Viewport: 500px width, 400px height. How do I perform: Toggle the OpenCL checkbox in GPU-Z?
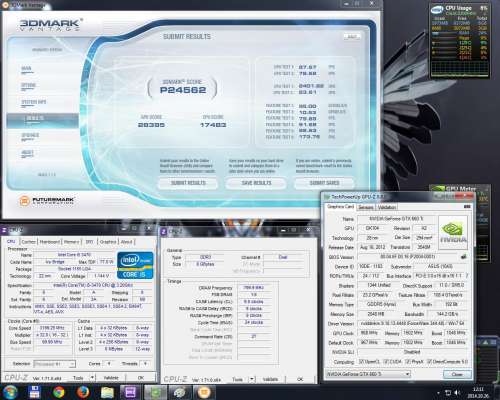pyautogui.click(x=361, y=362)
